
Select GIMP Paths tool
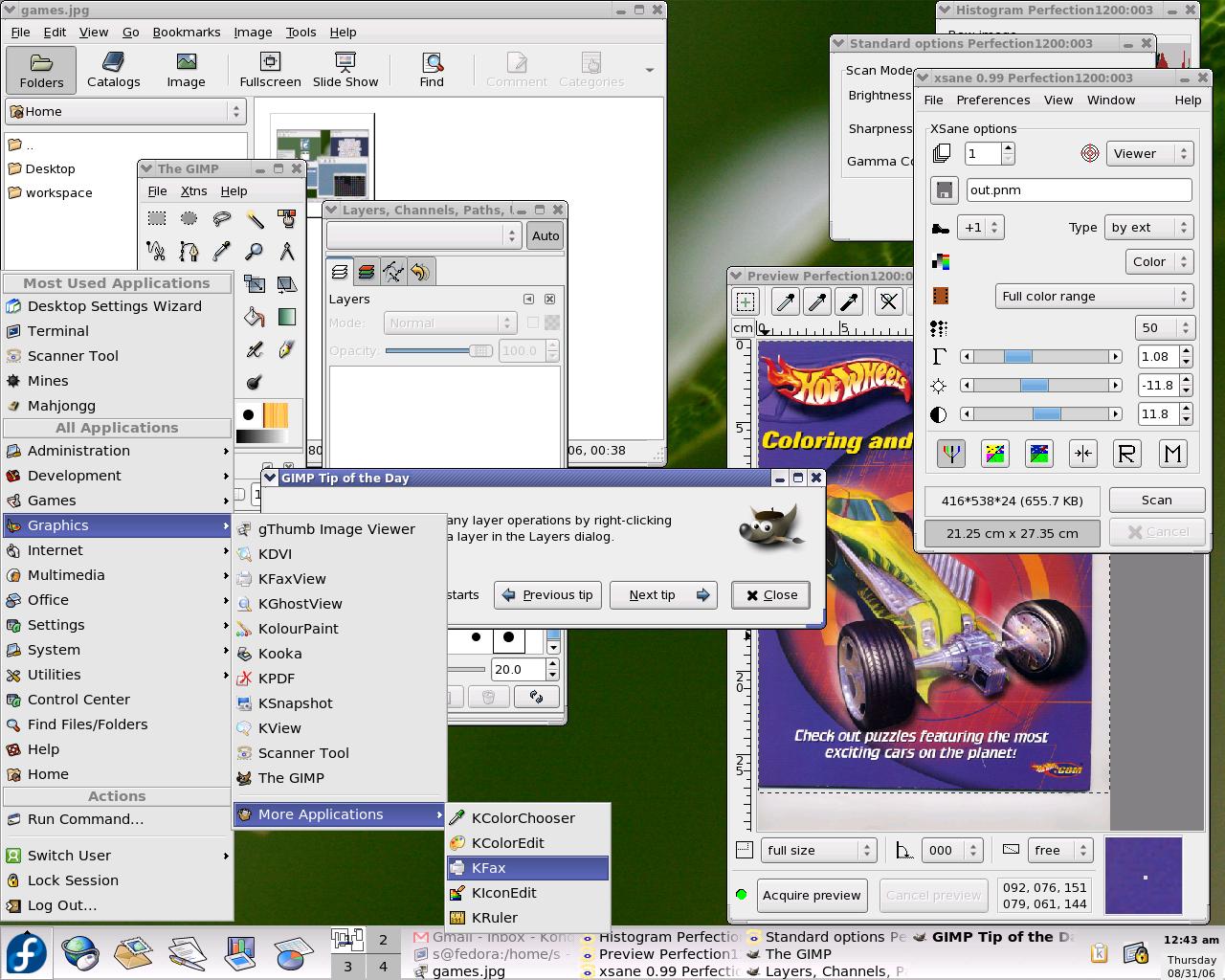(x=189, y=252)
